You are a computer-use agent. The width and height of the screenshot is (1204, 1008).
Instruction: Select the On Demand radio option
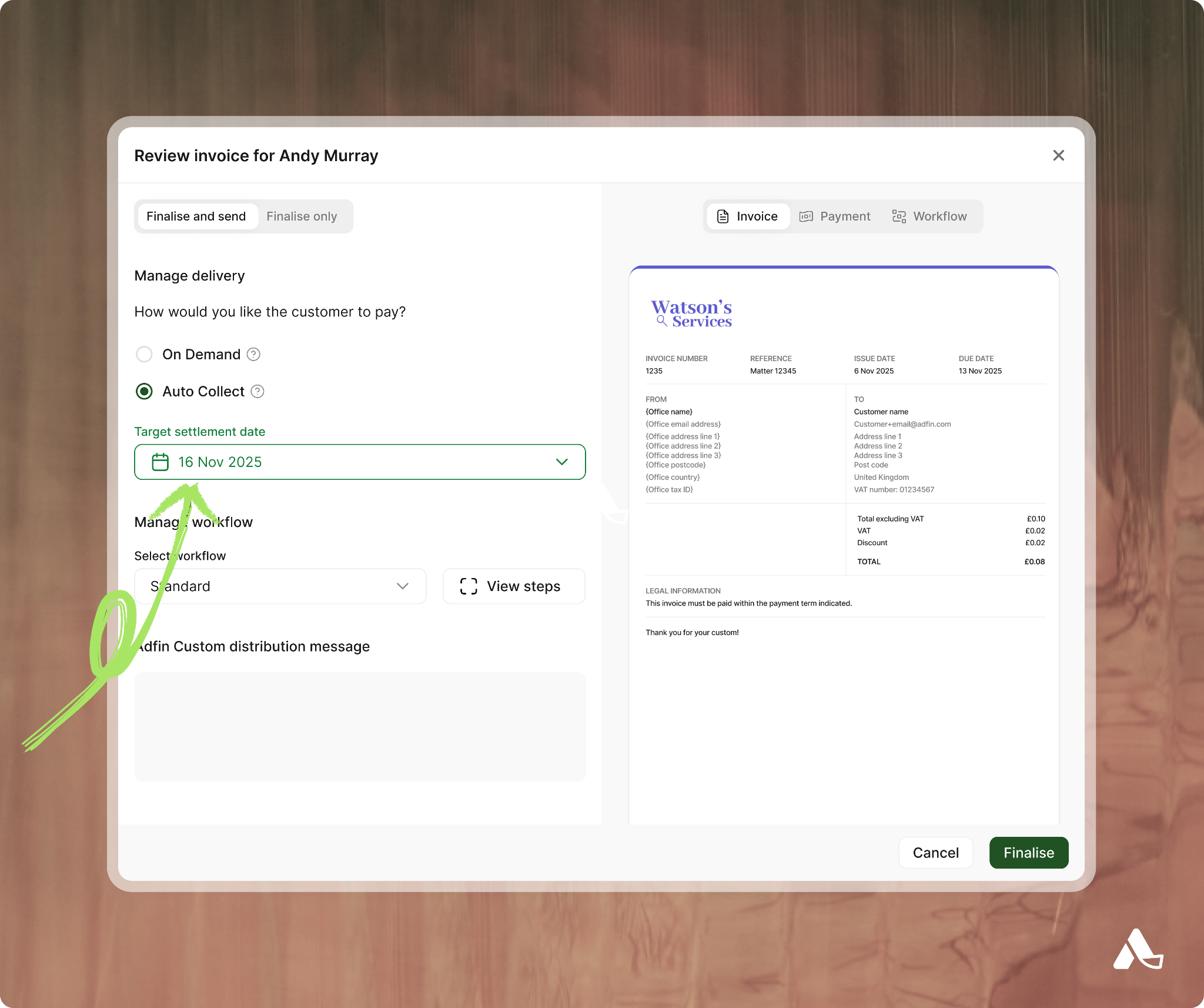click(x=144, y=354)
